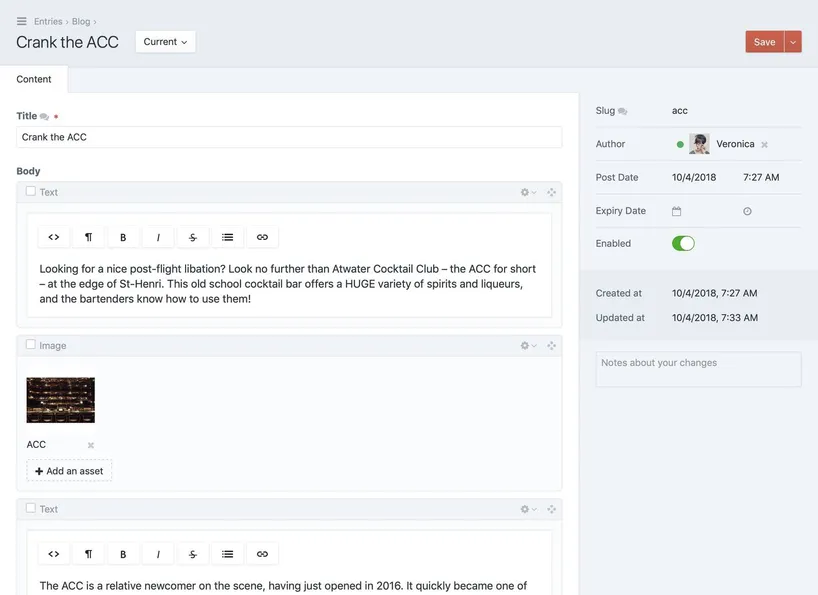Open the Expiry Date calendar icon
This screenshot has width=818, height=595.
(x=677, y=211)
